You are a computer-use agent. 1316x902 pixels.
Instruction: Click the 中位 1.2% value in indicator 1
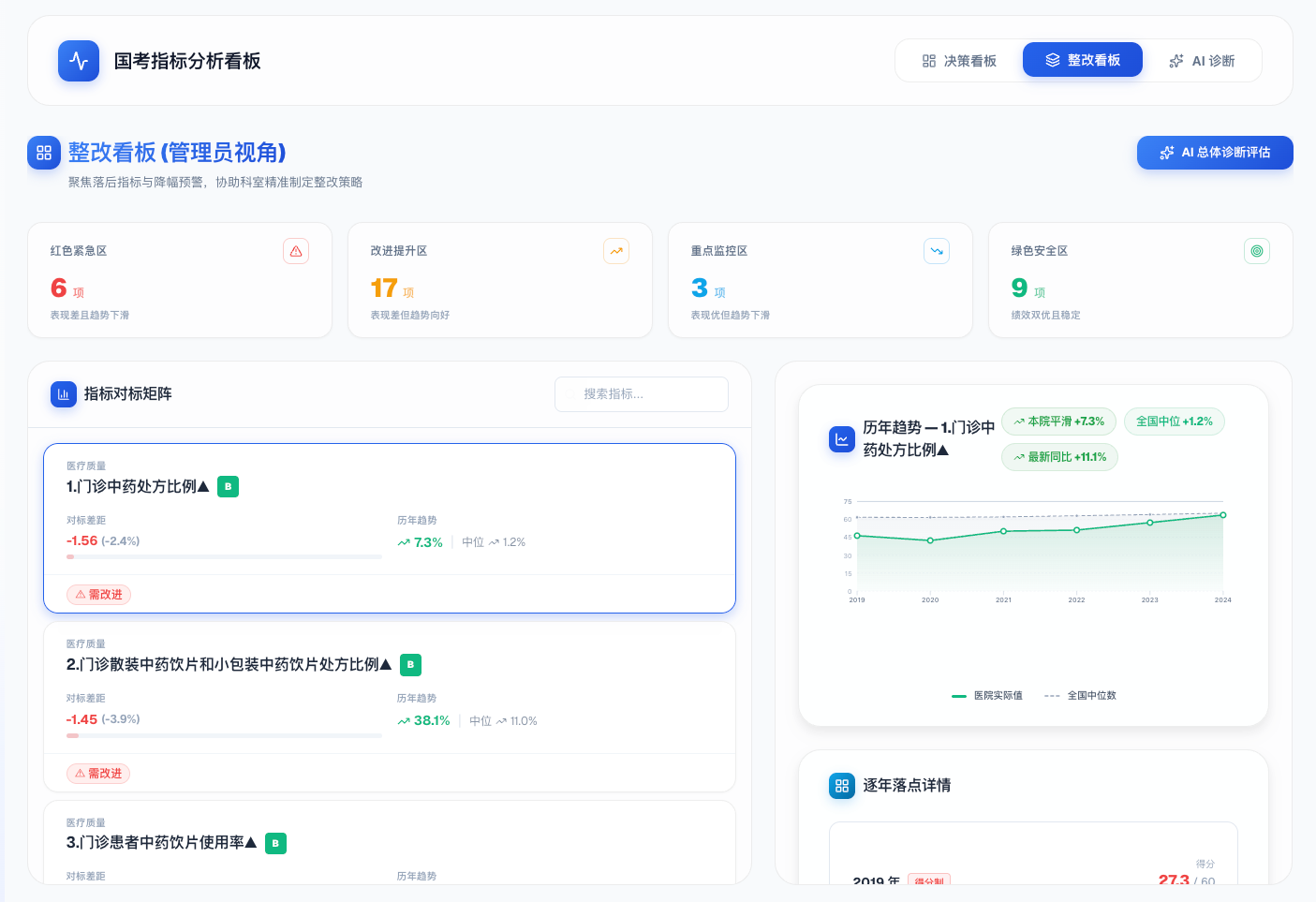click(x=494, y=542)
